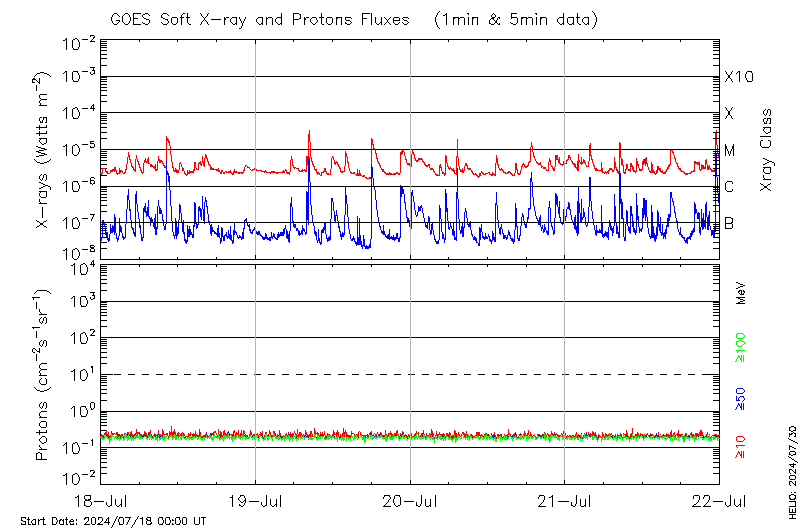Click the '21-Jul' date tick label
This screenshot has height=530, width=800.
(x=565, y=500)
